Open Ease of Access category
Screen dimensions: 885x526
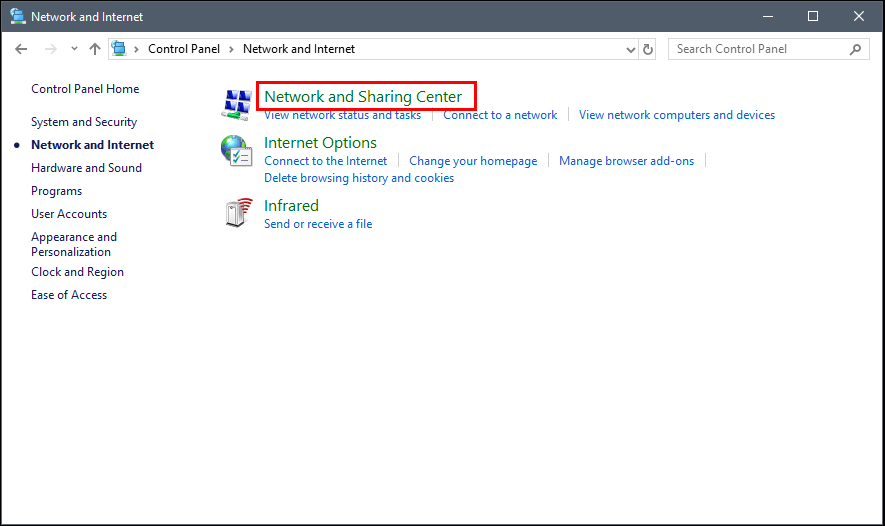click(x=69, y=295)
